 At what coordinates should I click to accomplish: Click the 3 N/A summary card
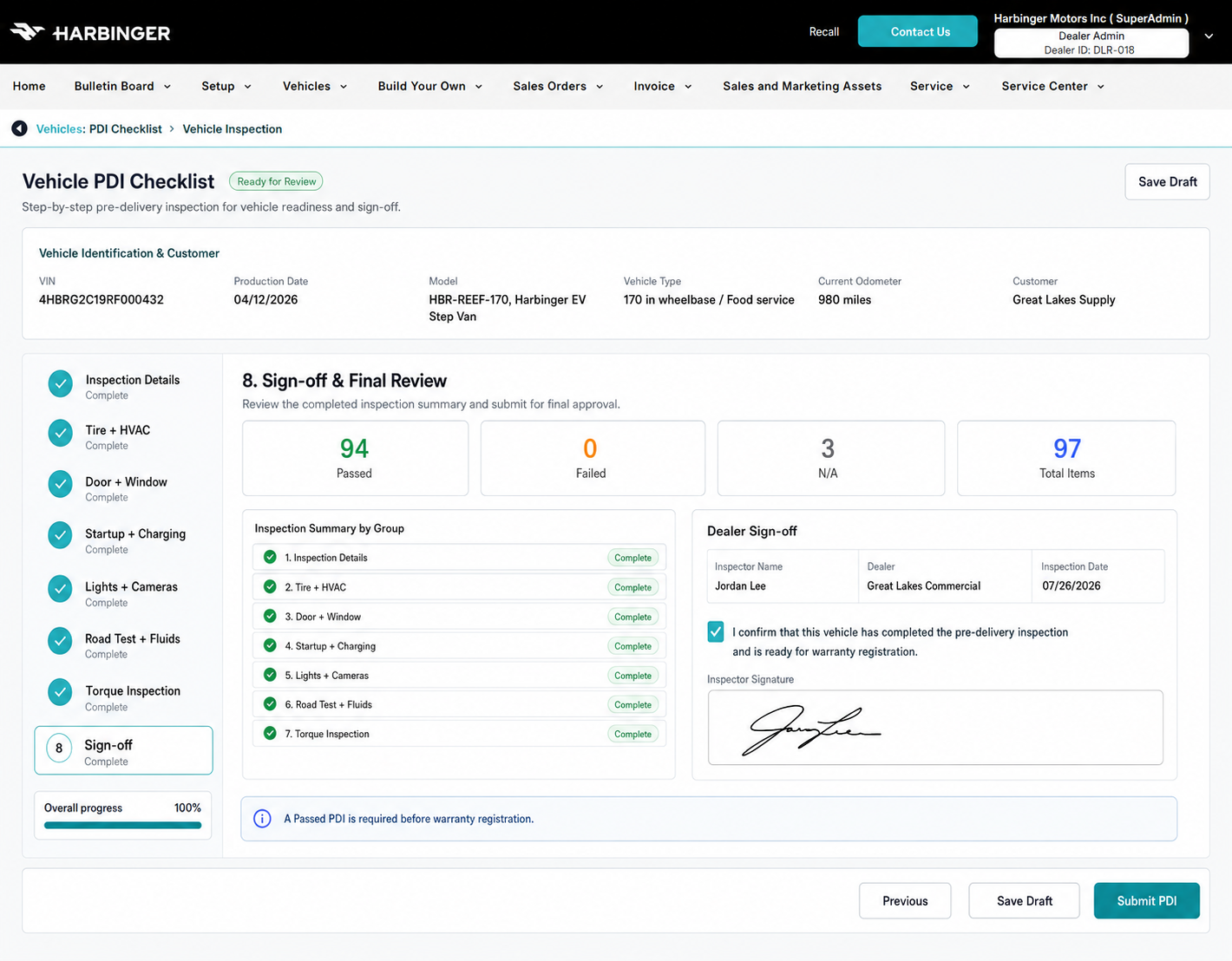click(x=830, y=458)
